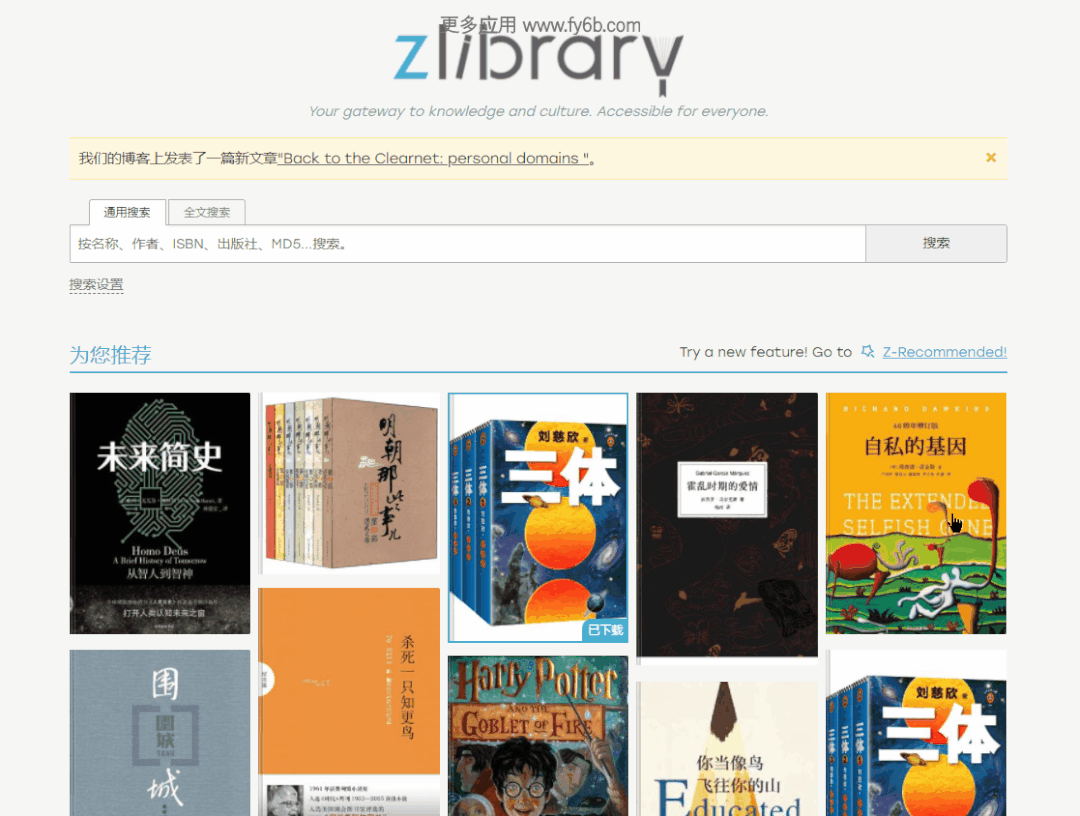The width and height of the screenshot is (1080, 816).
Task: Open the Z-Recommended! link
Action: pyautogui.click(x=944, y=352)
